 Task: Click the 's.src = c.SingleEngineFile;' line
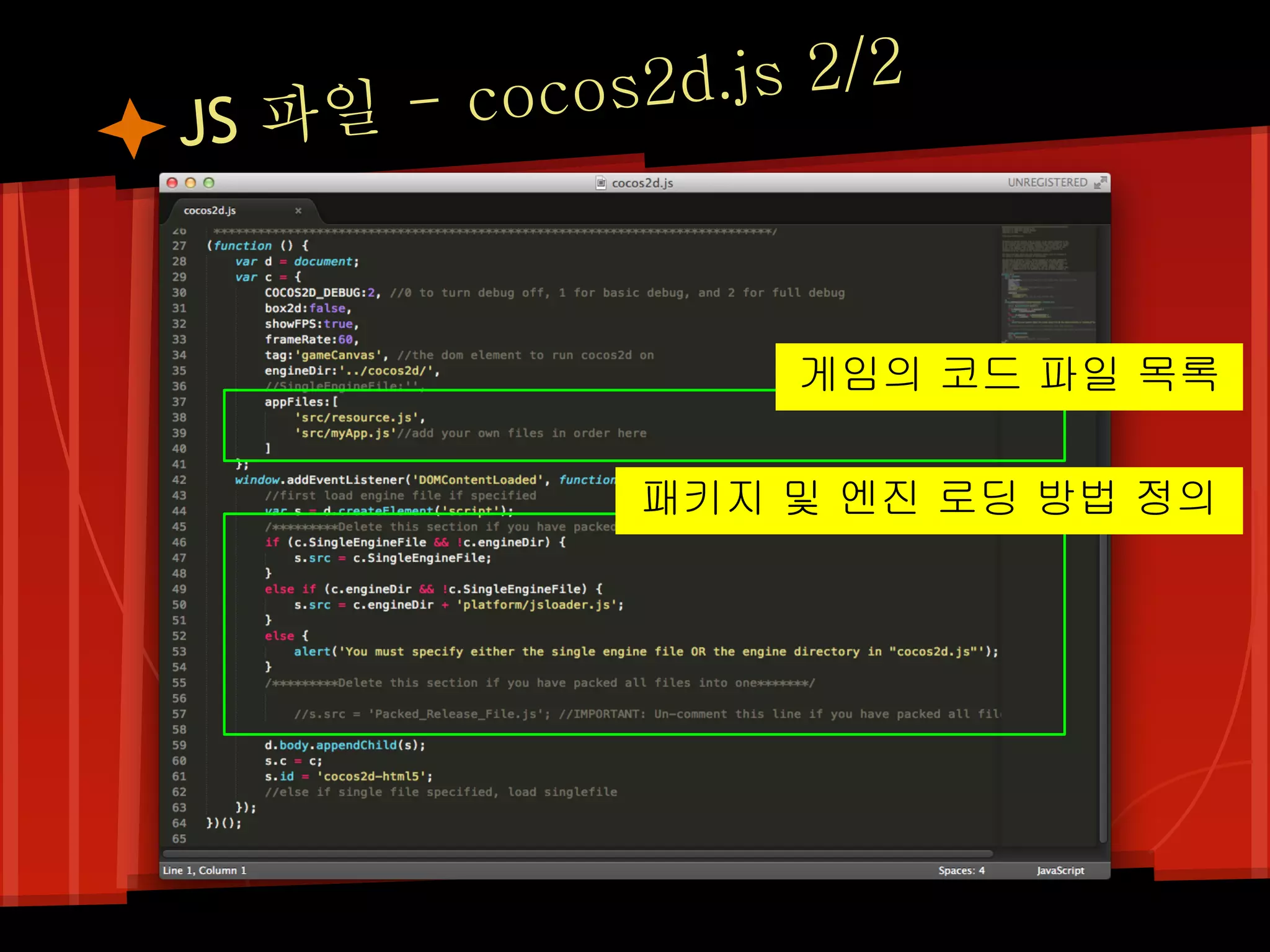coord(393,558)
